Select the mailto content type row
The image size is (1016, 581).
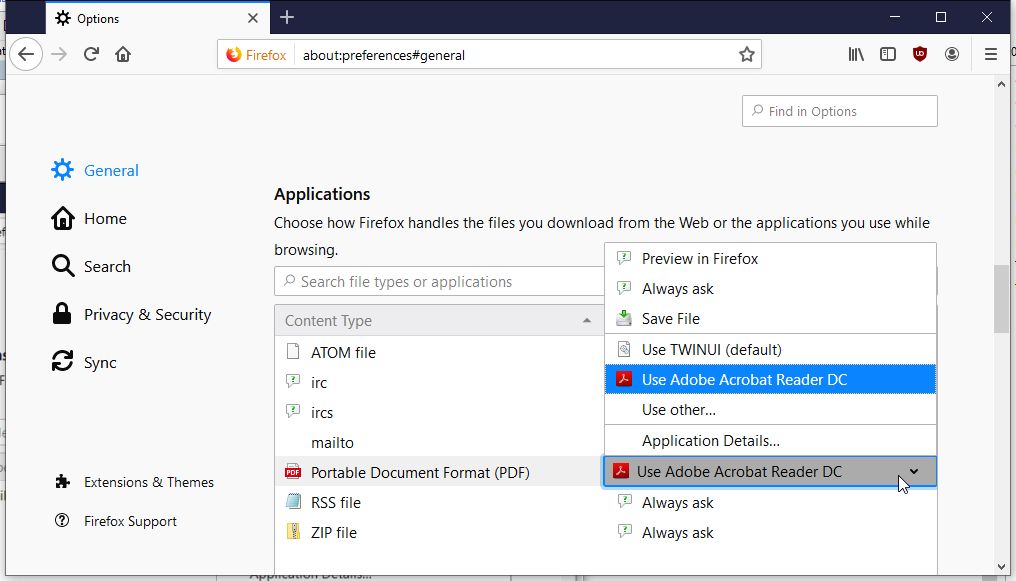coord(439,442)
